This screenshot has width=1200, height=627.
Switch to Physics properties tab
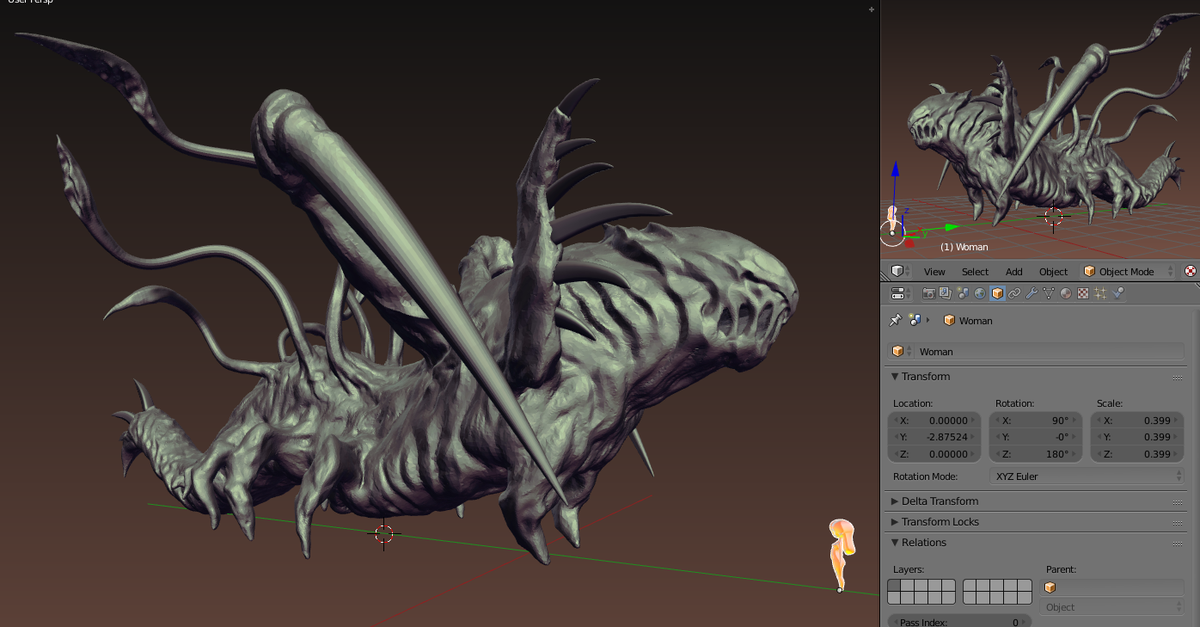click(x=1118, y=294)
